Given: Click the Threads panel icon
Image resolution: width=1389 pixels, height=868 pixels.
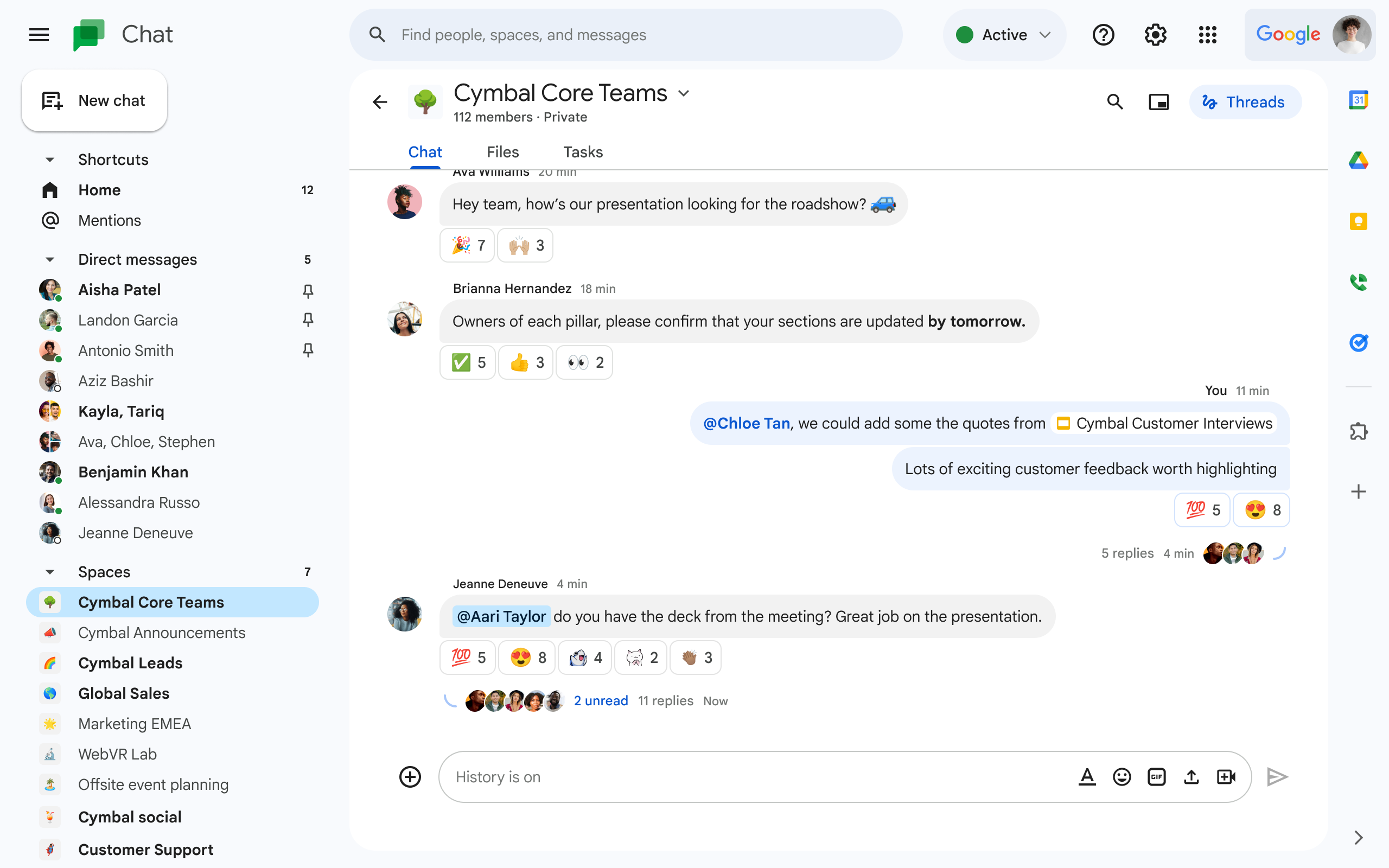Looking at the screenshot, I should coord(1244,101).
